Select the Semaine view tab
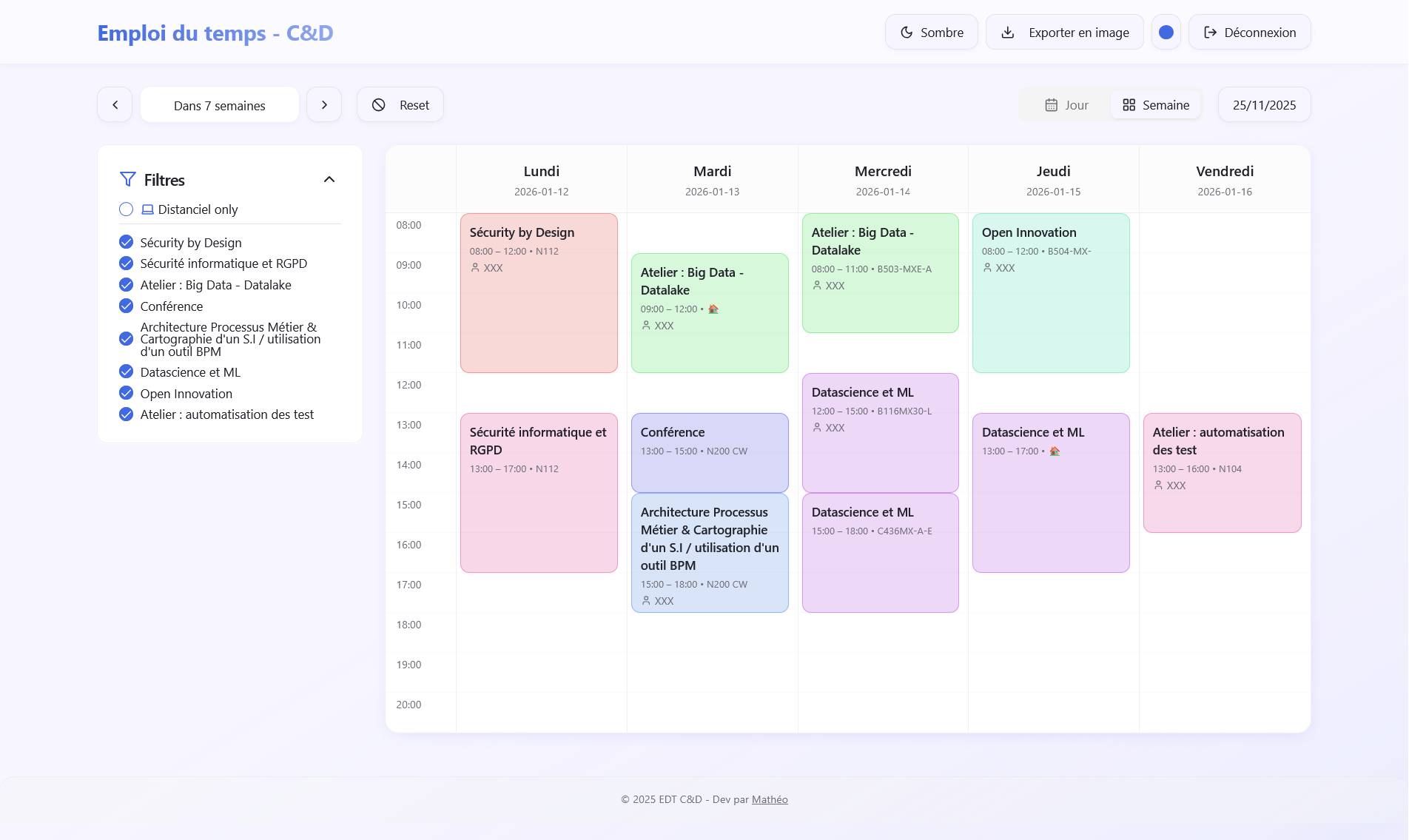 [x=1155, y=105]
